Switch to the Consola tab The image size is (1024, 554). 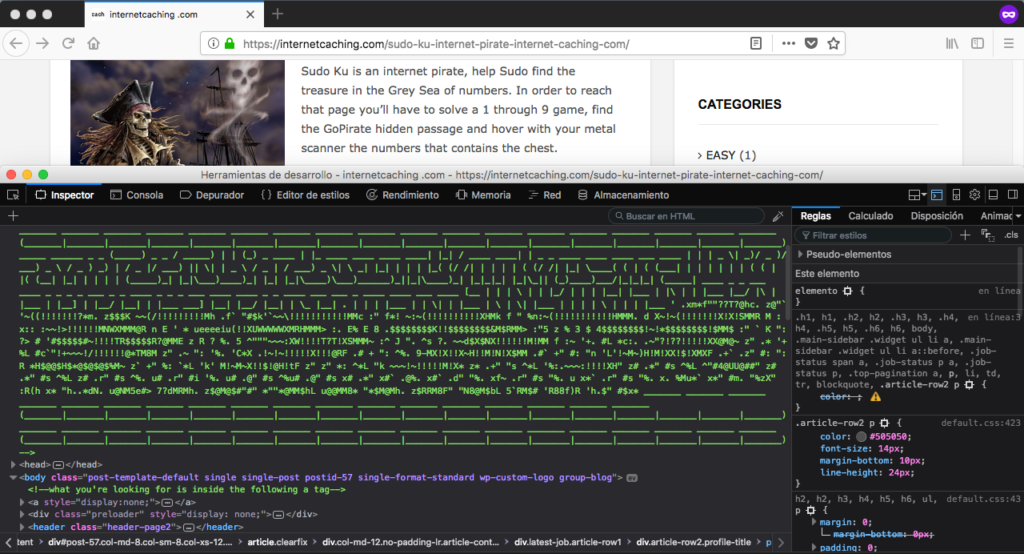click(137, 195)
